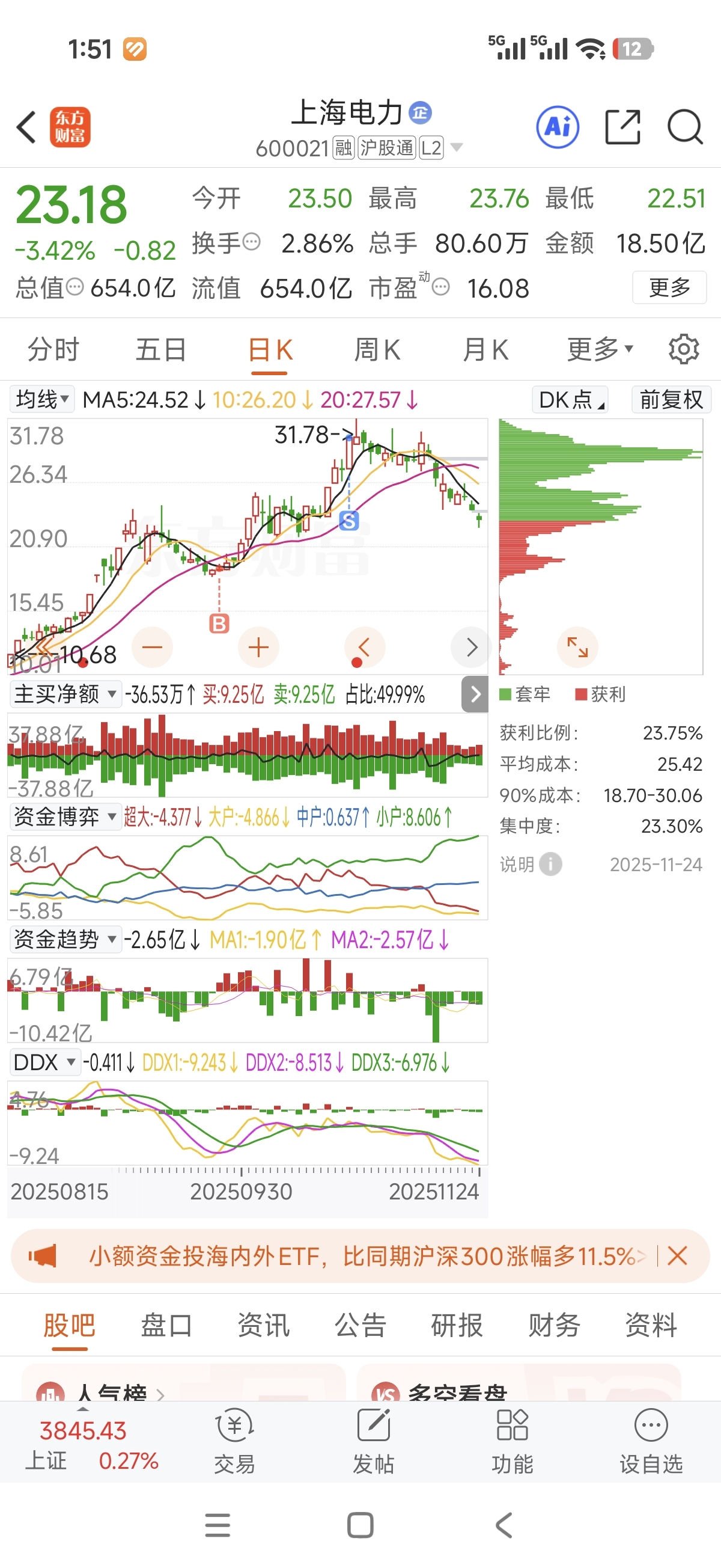Tap the 说明 info icon

coord(550,864)
